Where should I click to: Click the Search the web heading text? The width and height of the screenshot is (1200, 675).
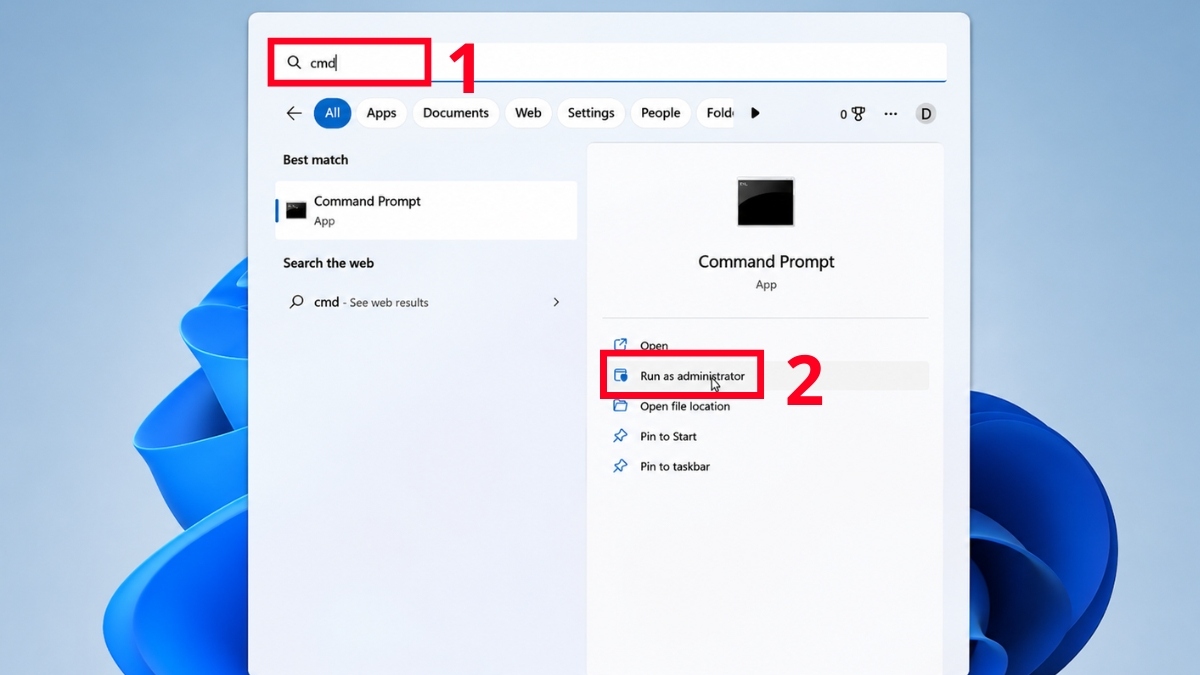point(328,263)
